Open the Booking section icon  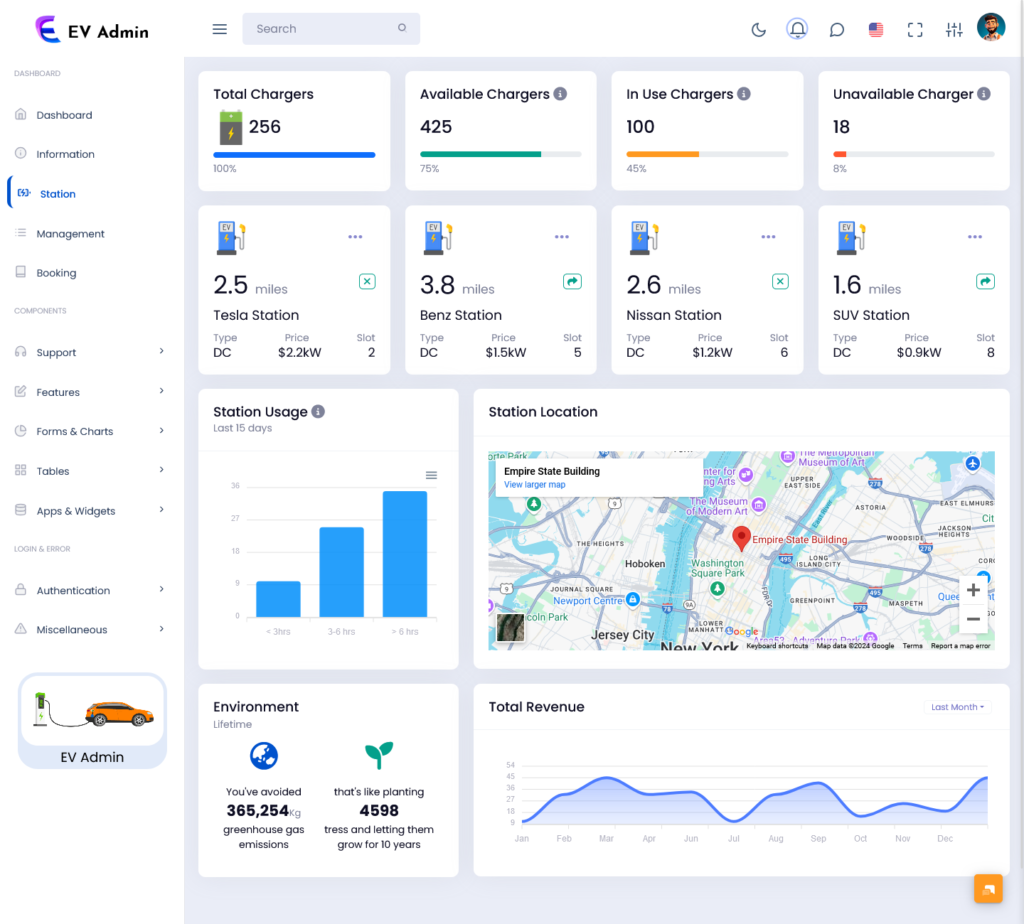(x=21, y=272)
